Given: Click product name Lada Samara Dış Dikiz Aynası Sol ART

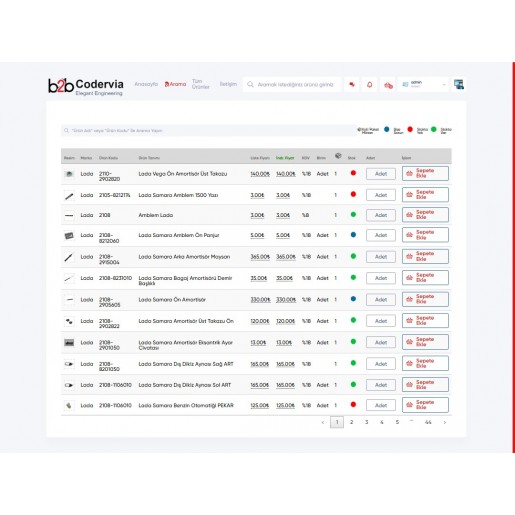Looking at the screenshot, I should (185, 385).
